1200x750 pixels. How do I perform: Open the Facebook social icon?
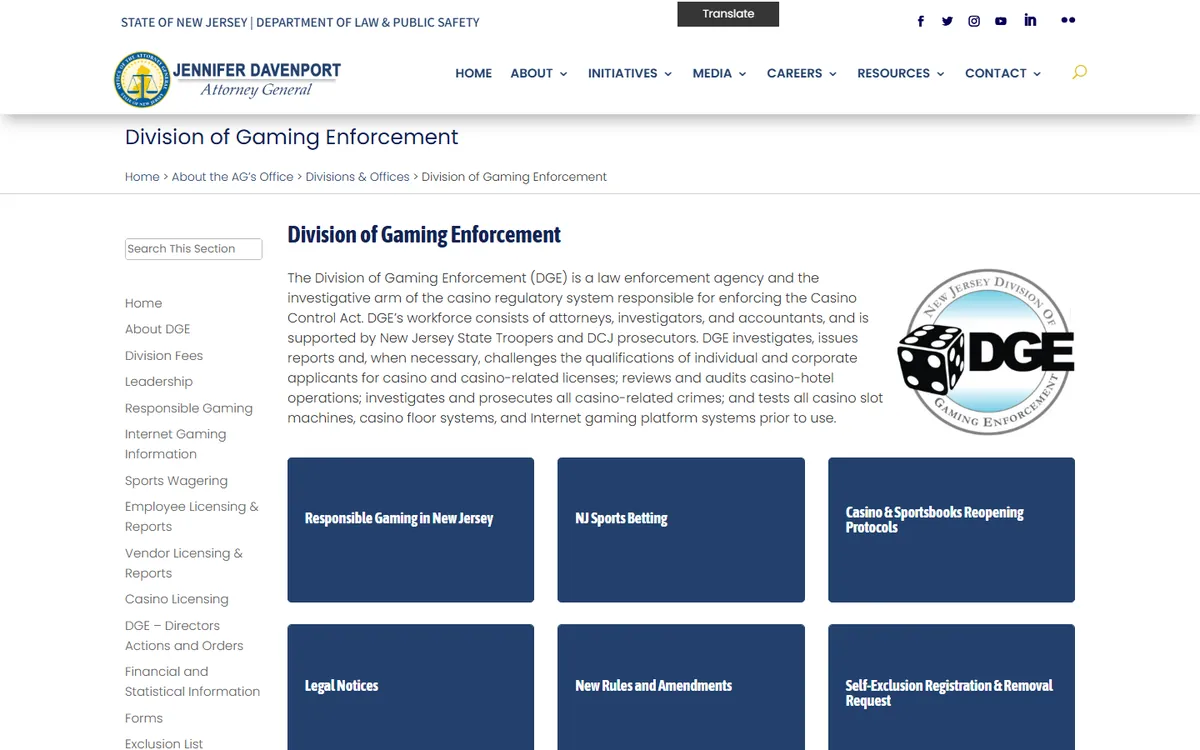(921, 21)
